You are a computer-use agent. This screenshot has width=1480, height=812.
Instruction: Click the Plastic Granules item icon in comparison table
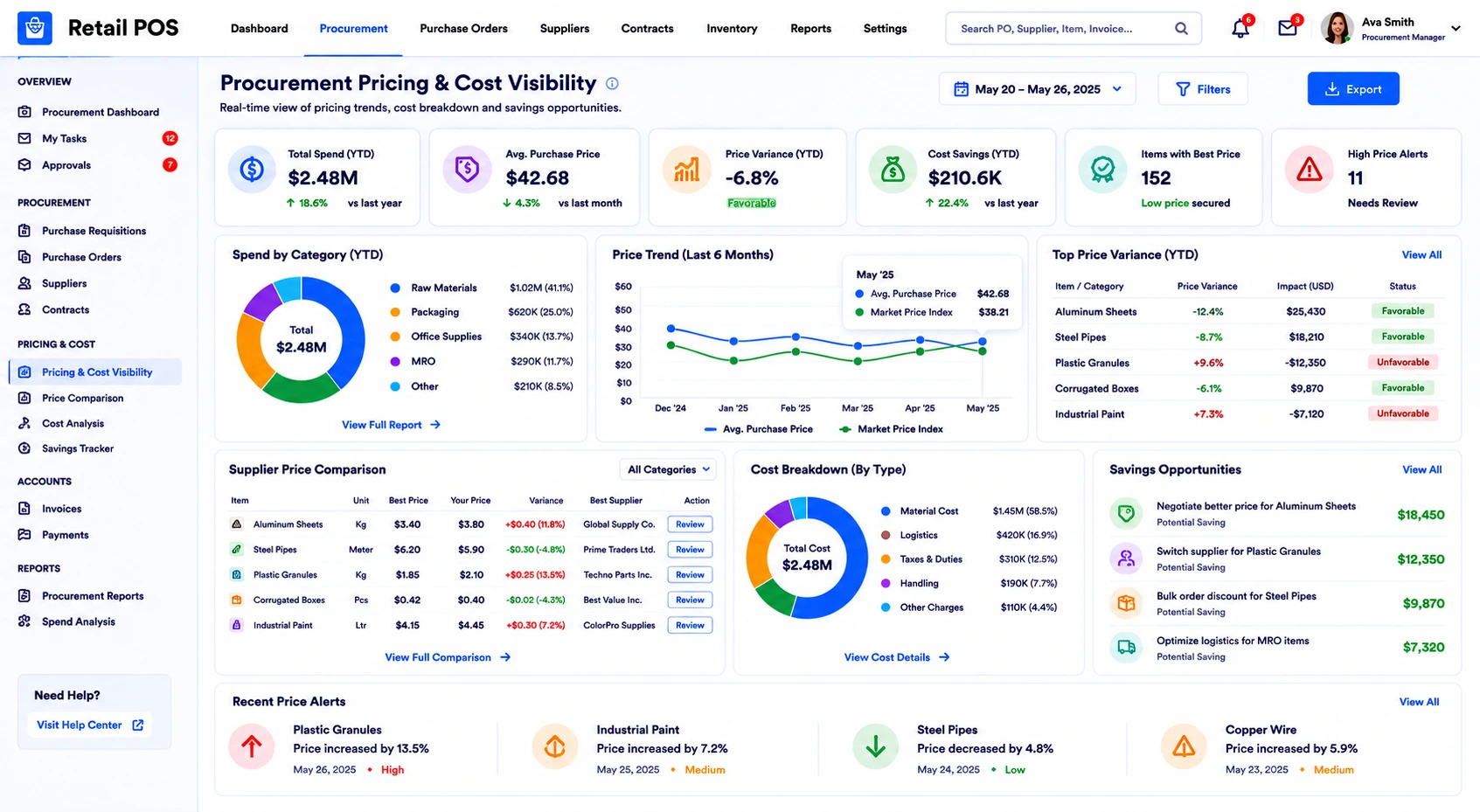[x=236, y=575]
